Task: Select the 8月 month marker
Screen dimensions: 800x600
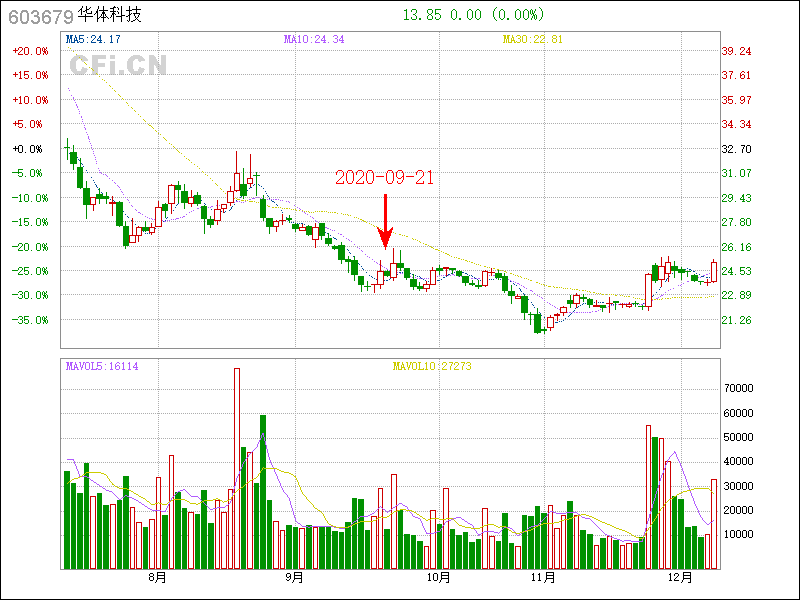Action: (x=157, y=577)
